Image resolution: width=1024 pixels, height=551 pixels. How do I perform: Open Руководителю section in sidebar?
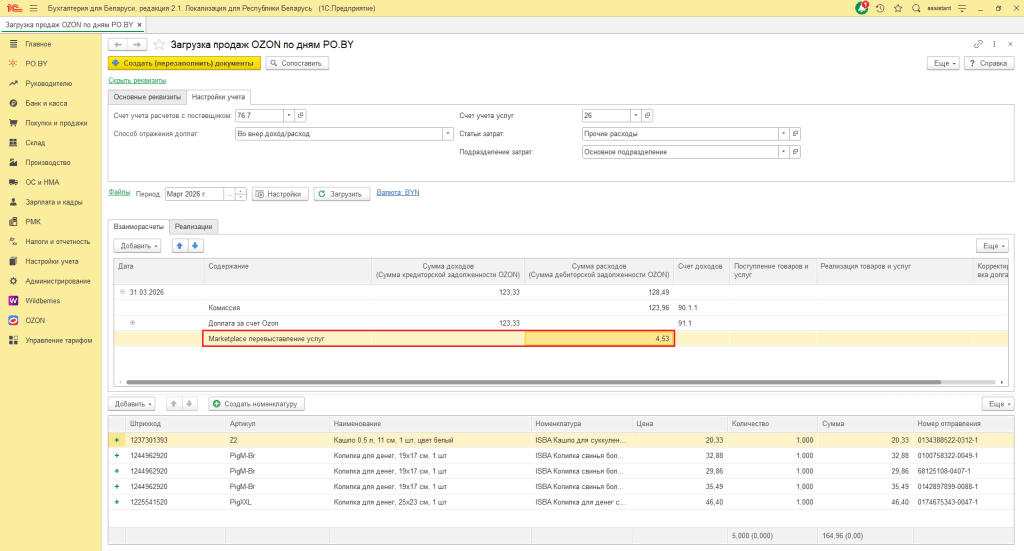point(48,84)
